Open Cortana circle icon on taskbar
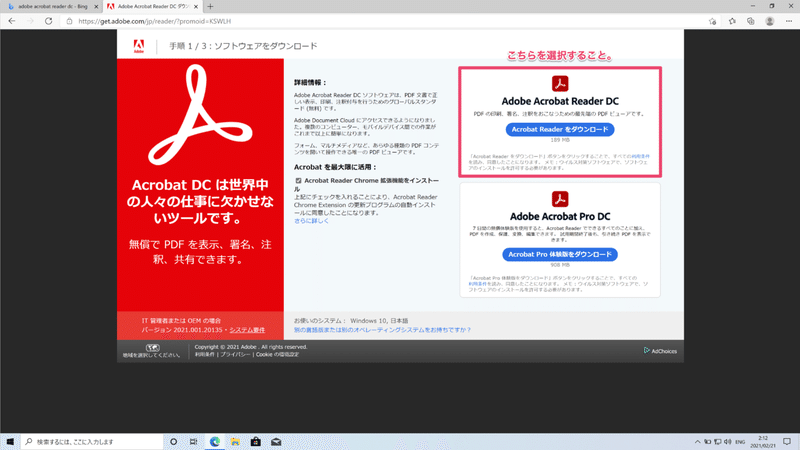Screen dimensions: 800x450 (173, 441)
